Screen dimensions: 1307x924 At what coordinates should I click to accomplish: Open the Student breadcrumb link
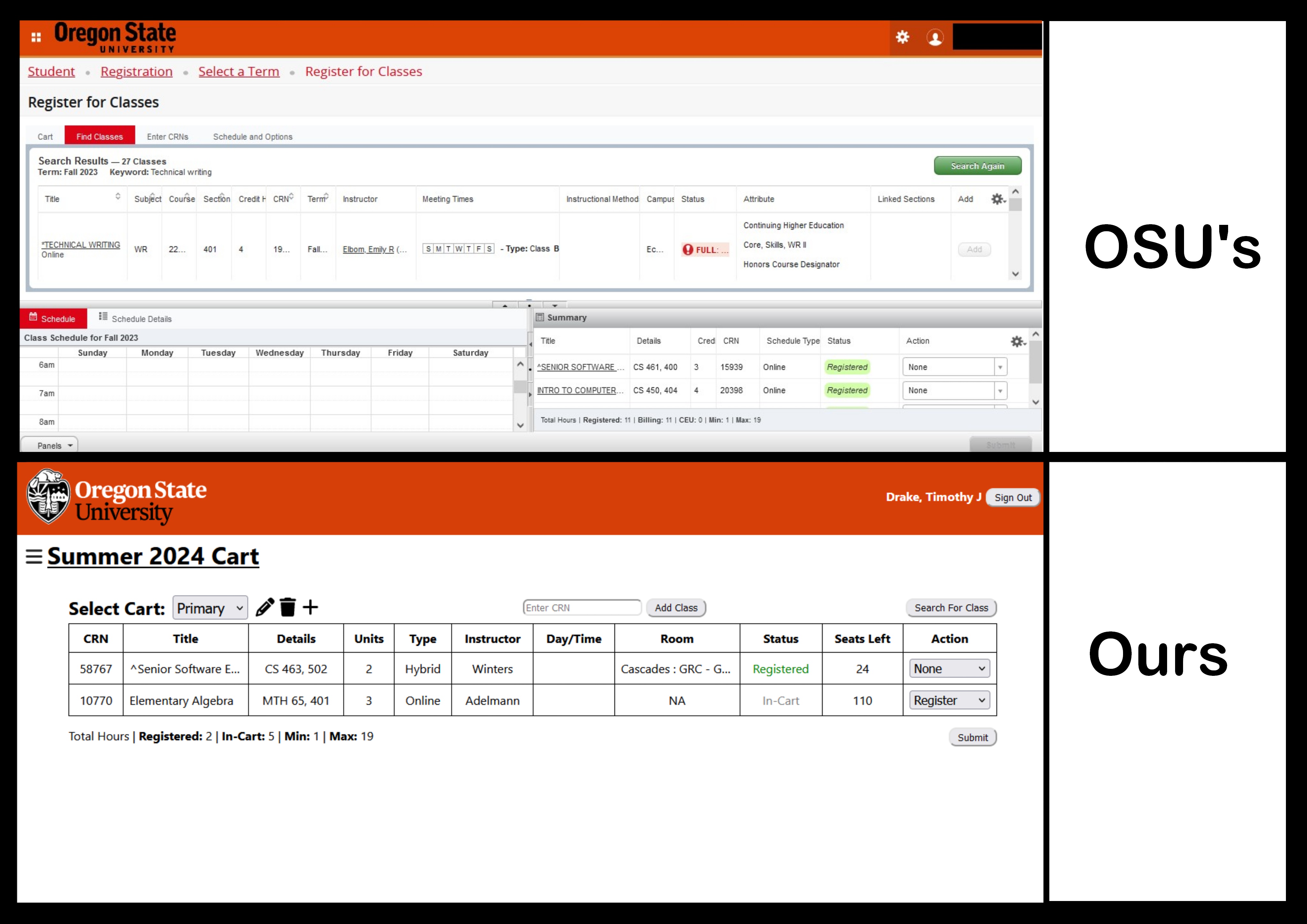pyautogui.click(x=51, y=71)
